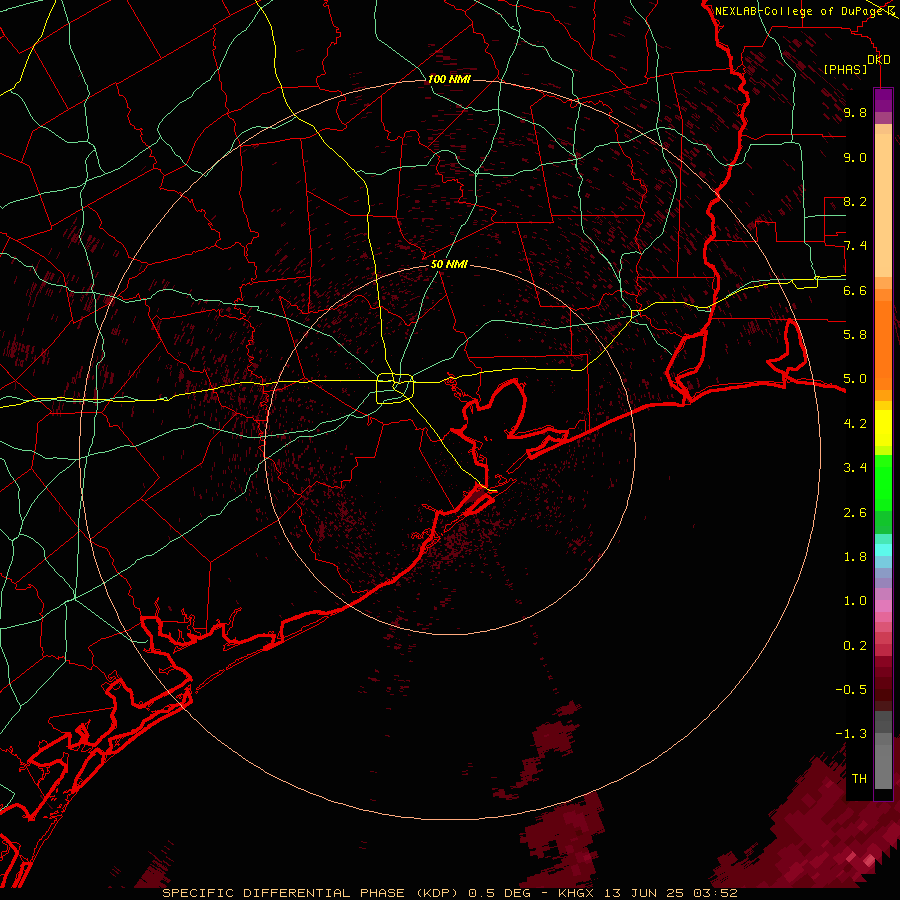
Task: Click the TH label on the legend
Action: coord(859,779)
